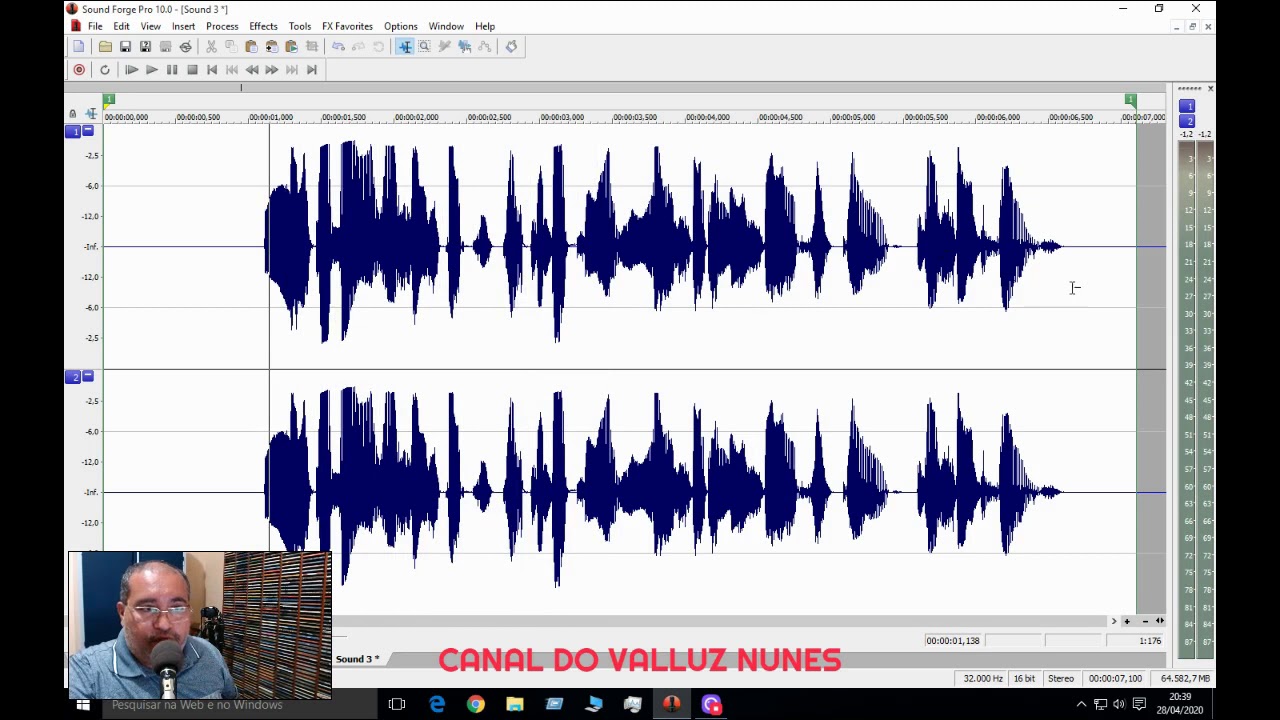Paste the clipboard contents
1280x720 pixels.
click(x=251, y=47)
